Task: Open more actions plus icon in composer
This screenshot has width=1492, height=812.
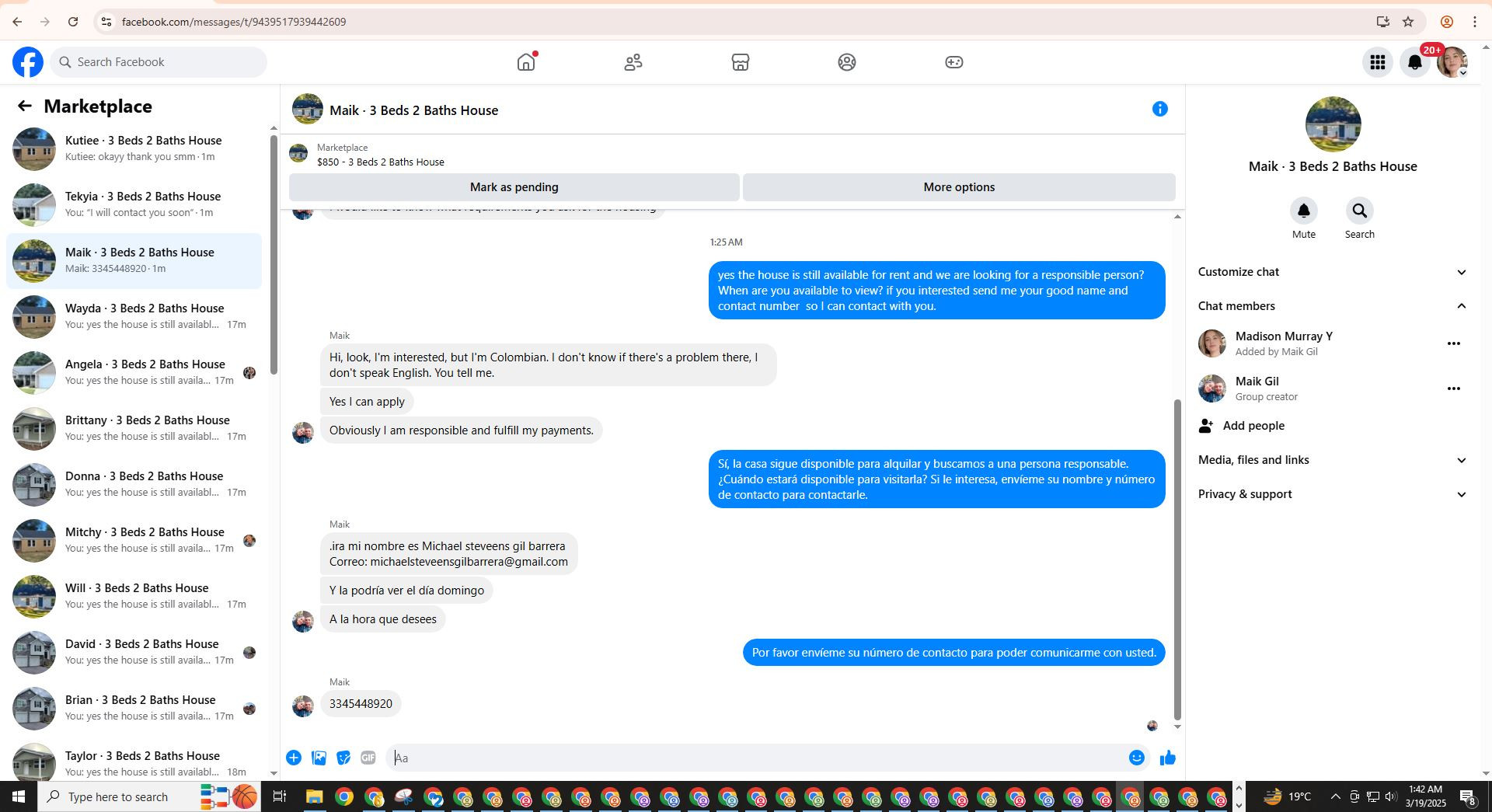Action: [294, 758]
